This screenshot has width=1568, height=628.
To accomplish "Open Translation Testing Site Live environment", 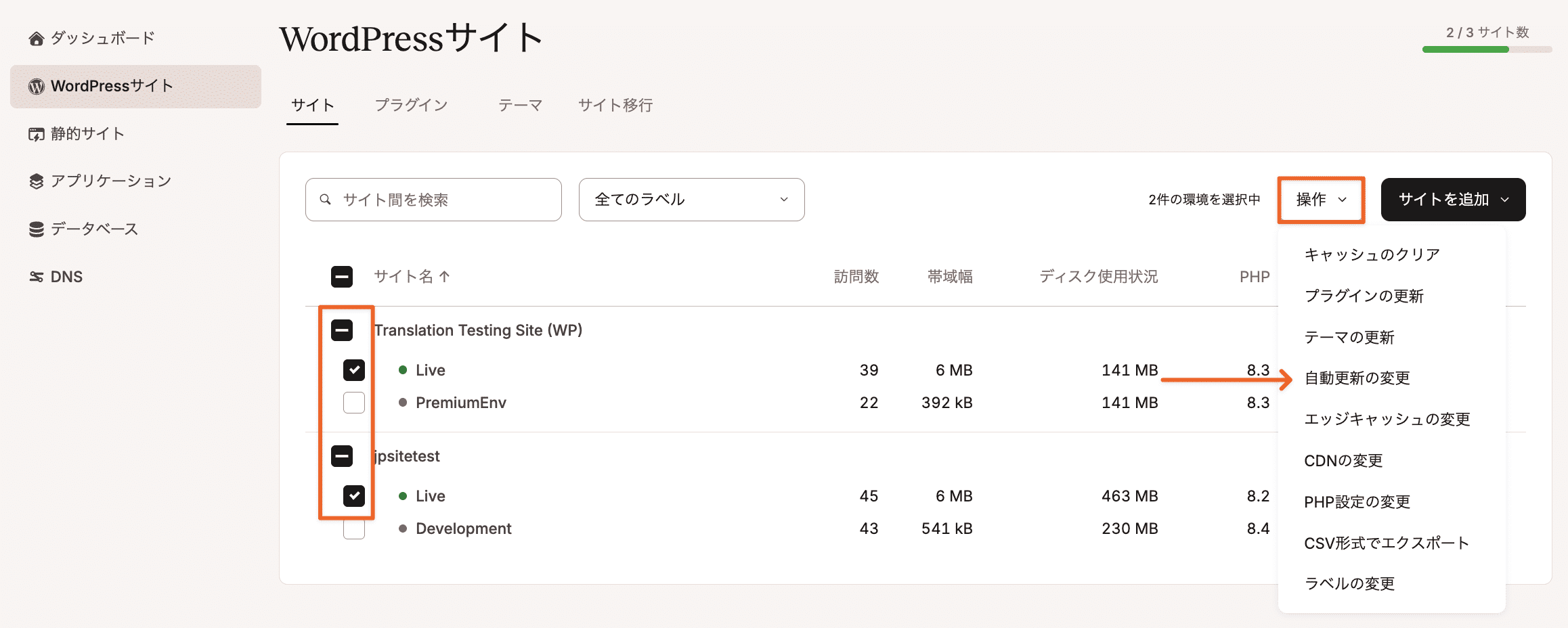I will pyautogui.click(x=431, y=370).
